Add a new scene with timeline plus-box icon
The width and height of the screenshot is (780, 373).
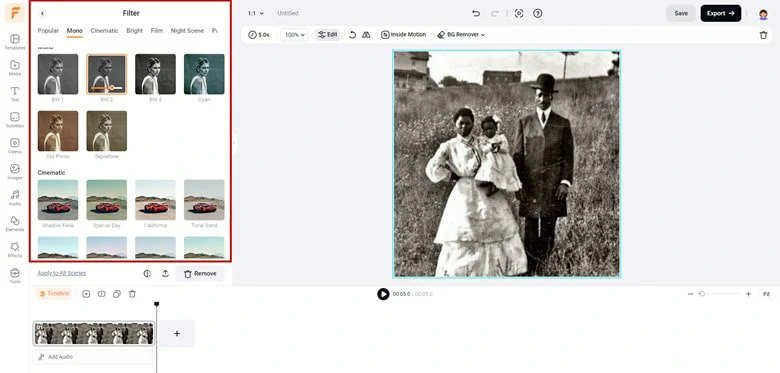86,294
